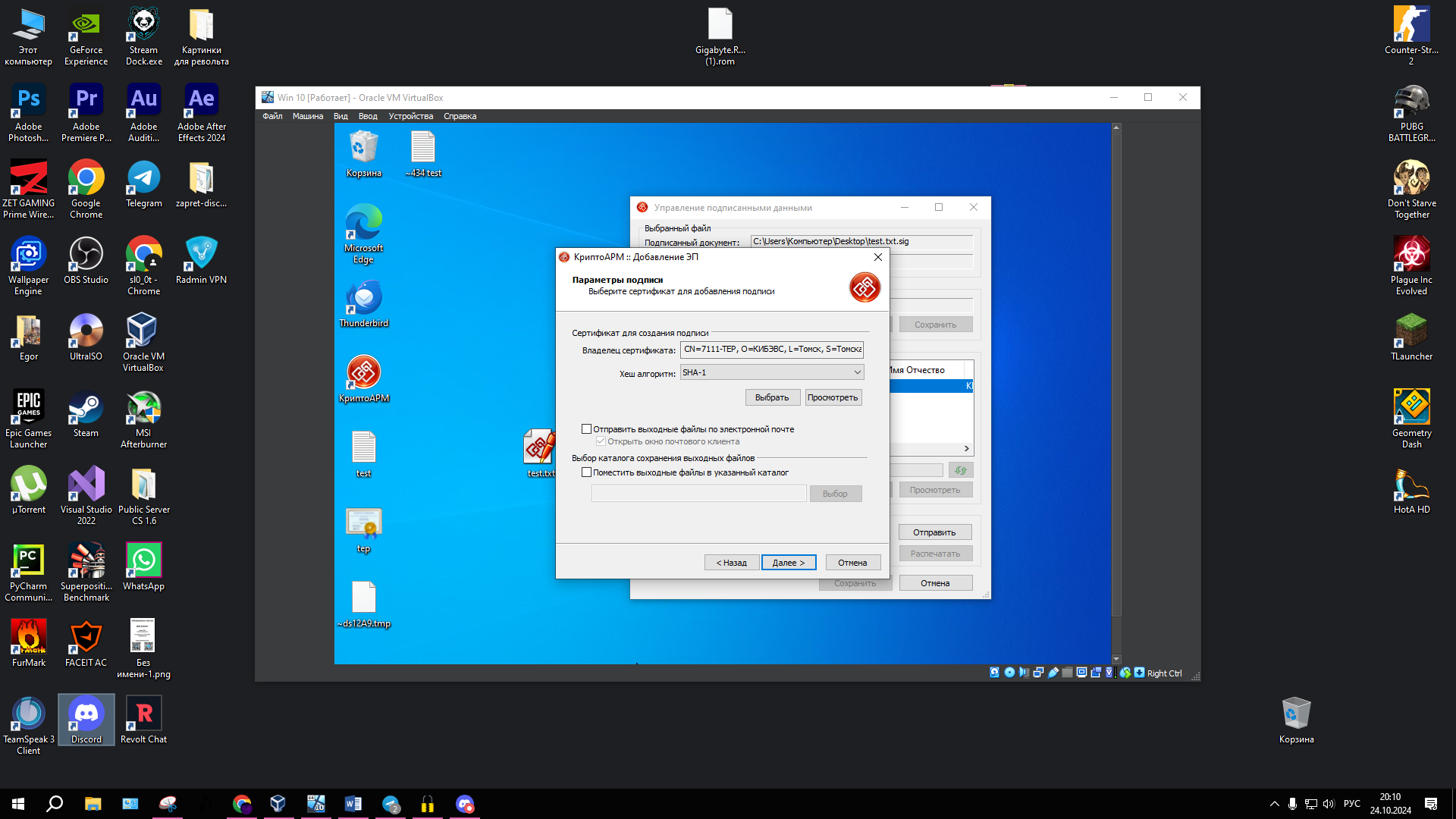Open Discord desktop shortcut
Screen dimensions: 1456x819
(x=86, y=720)
